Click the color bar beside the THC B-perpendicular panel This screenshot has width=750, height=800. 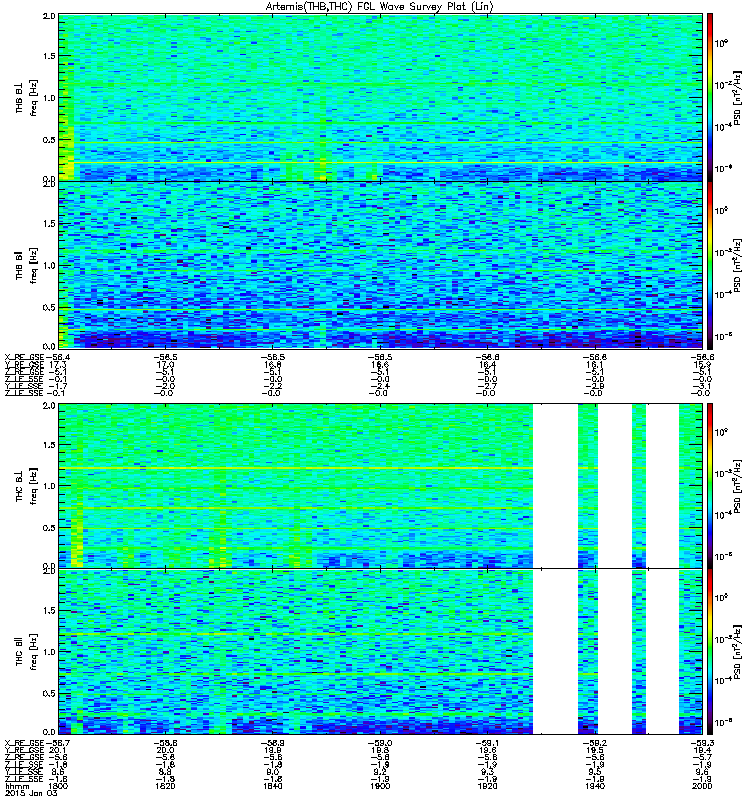pyautogui.click(x=710, y=486)
